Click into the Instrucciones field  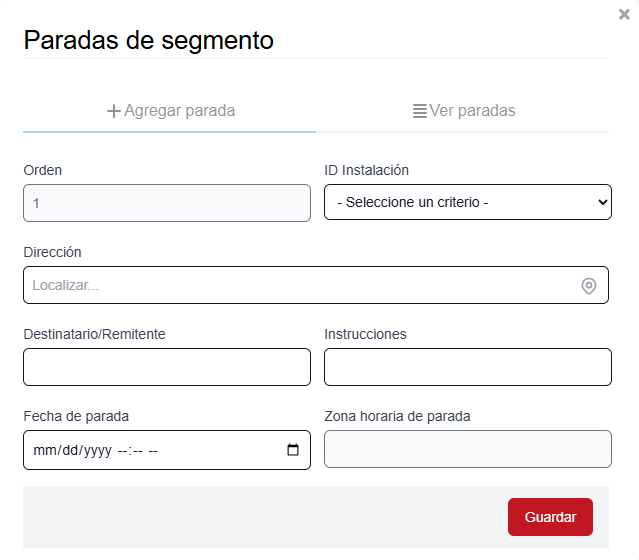(x=467, y=367)
